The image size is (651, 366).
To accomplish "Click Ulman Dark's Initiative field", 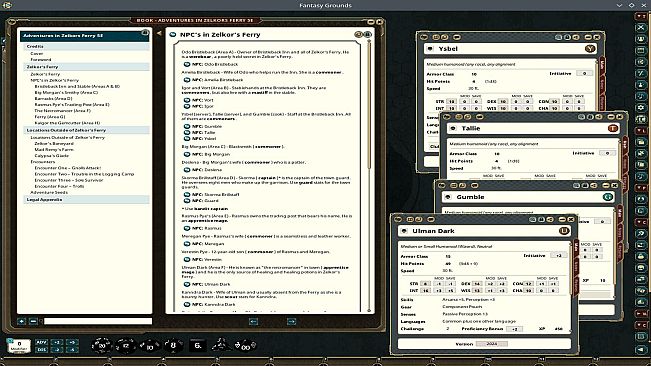I will tap(558, 256).
